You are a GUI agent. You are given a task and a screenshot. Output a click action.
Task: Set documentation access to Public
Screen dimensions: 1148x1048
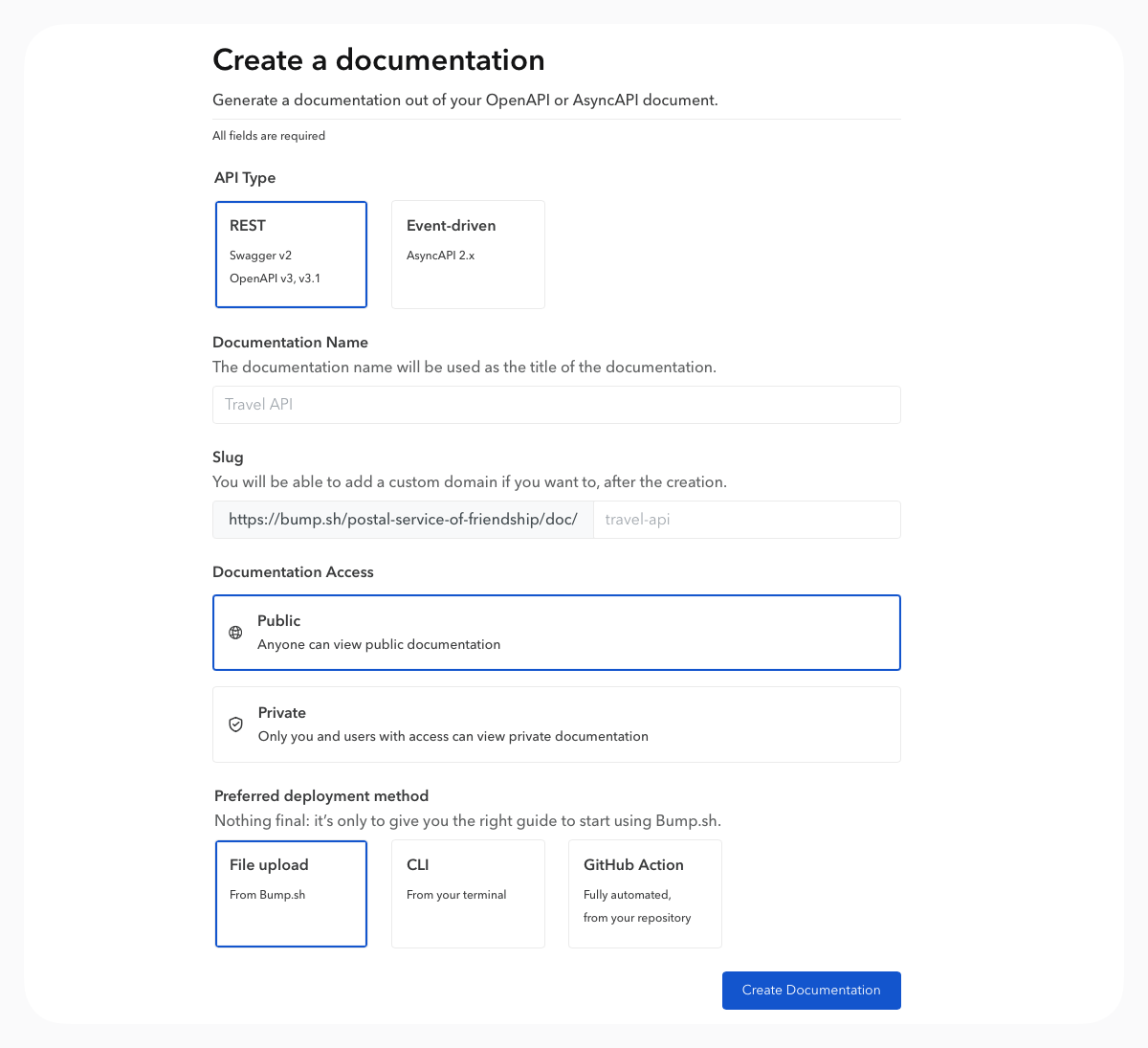[x=556, y=633]
